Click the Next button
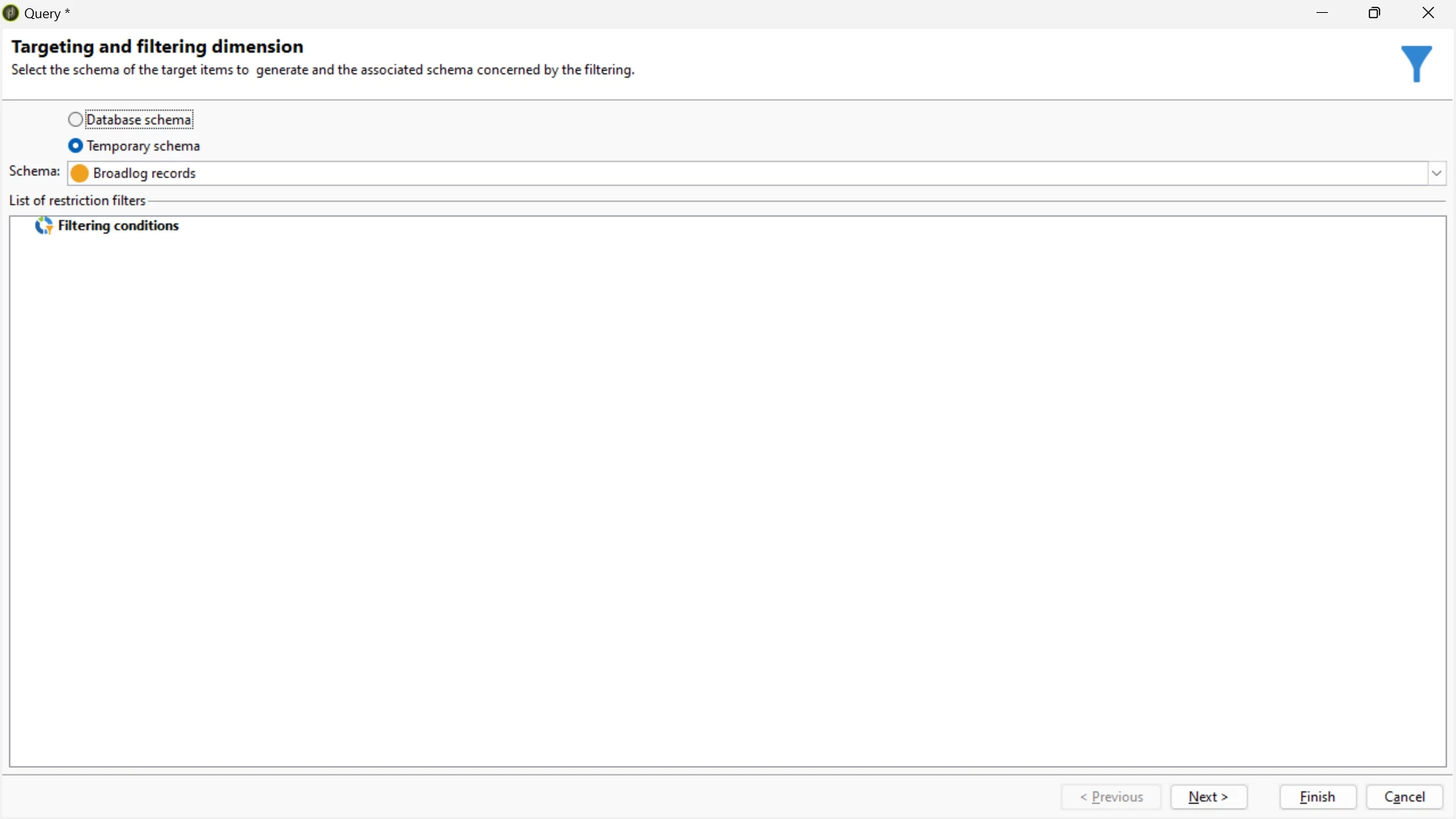Image resolution: width=1456 pixels, height=819 pixels. click(x=1209, y=797)
